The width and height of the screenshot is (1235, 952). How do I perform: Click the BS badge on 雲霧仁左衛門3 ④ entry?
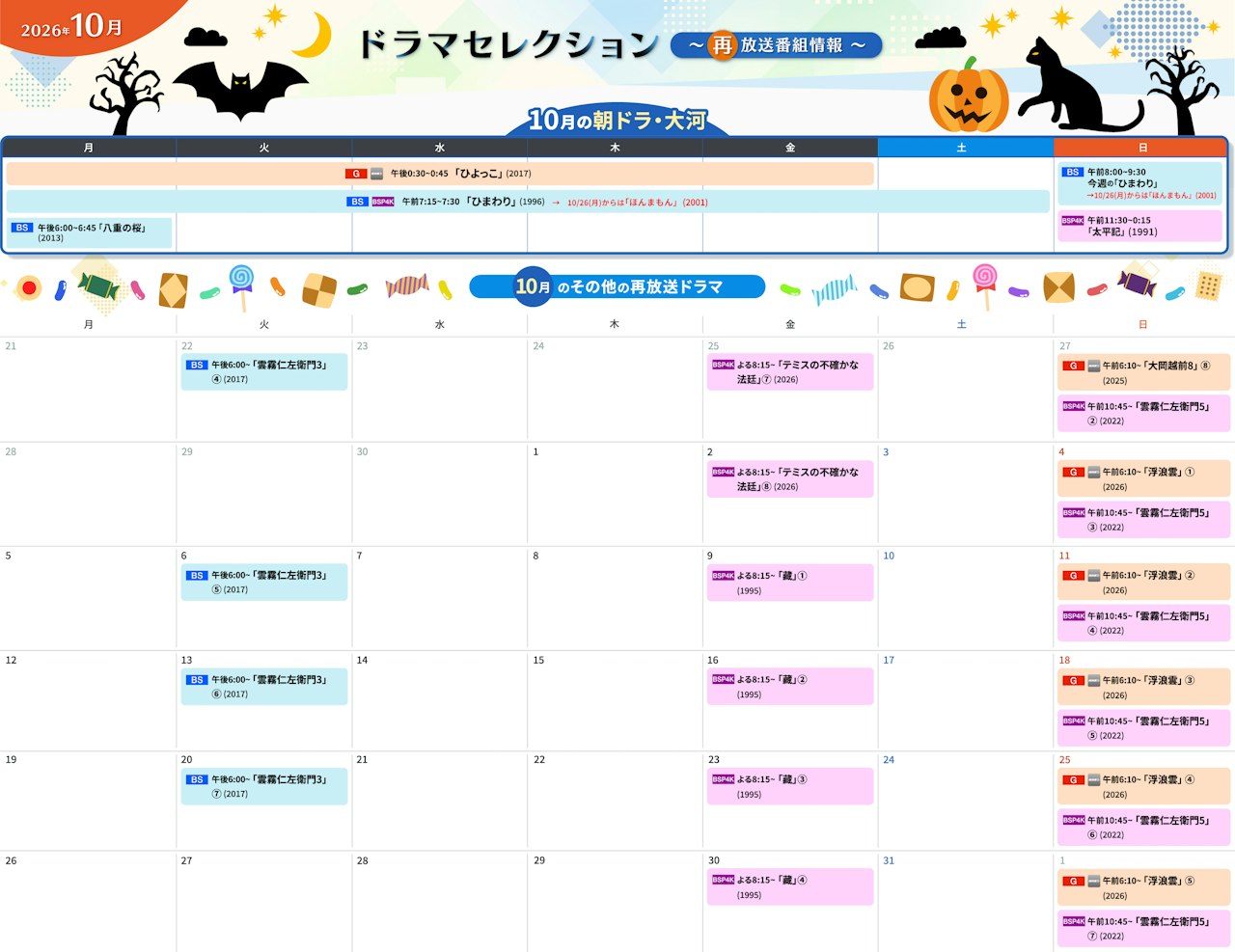tap(197, 366)
